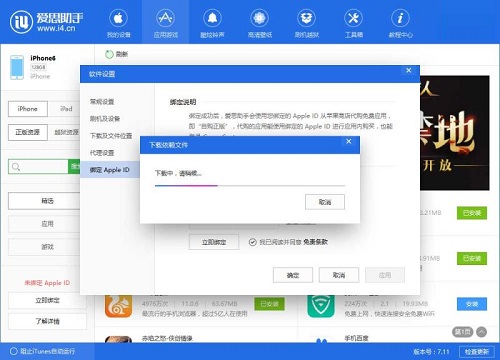
Task: Close the 下载依赖文件 dialog
Action: pos(349,141)
